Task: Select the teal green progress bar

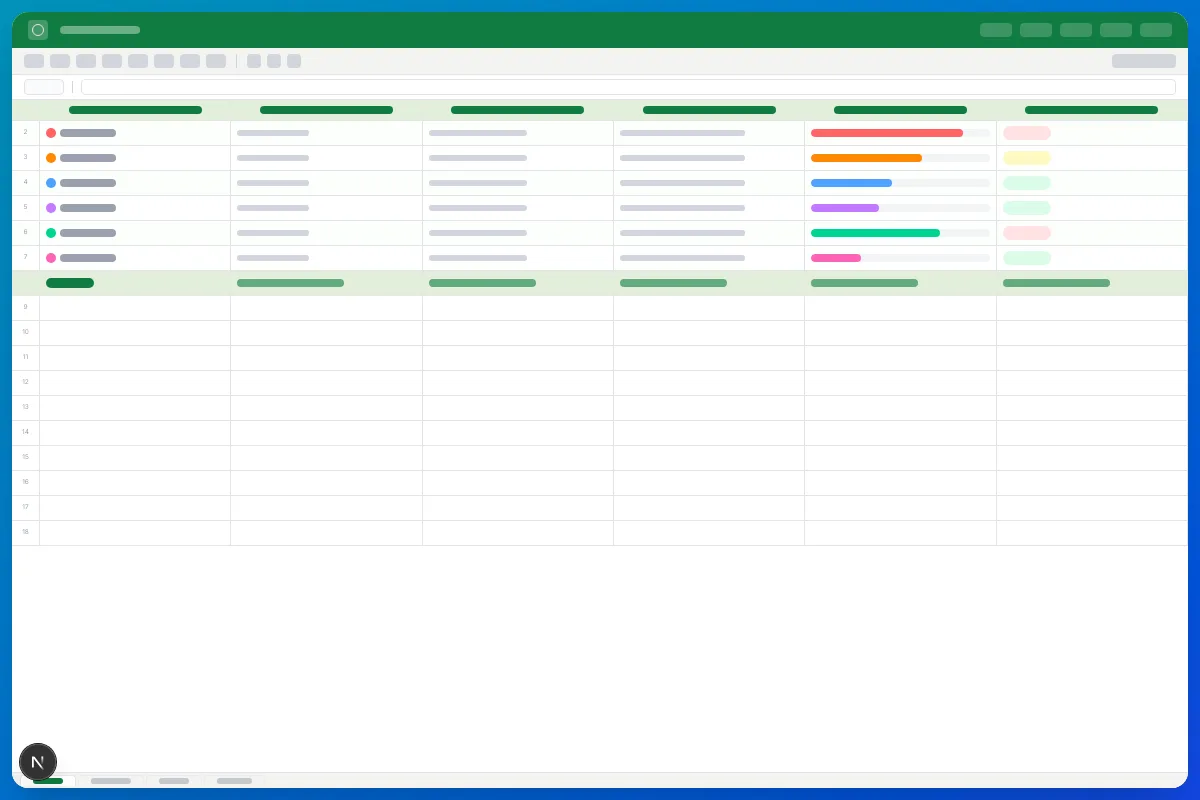Action: pyautogui.click(x=875, y=233)
